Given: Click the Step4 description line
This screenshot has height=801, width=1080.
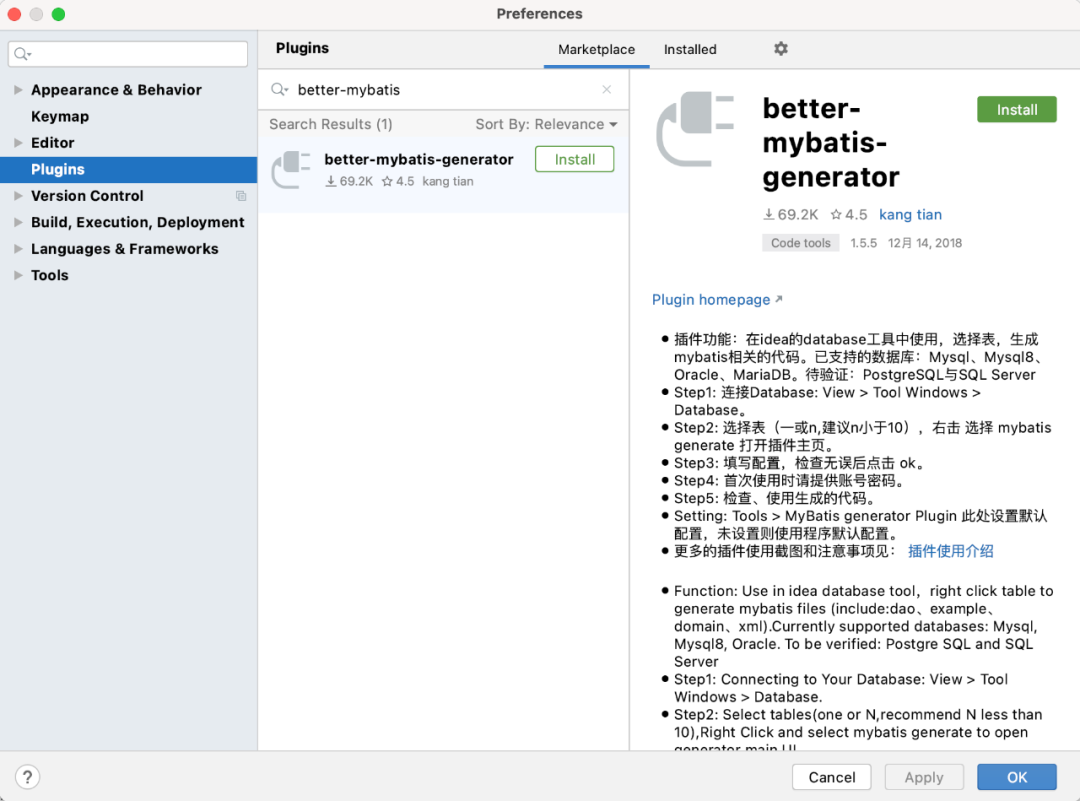Looking at the screenshot, I should click(789, 481).
